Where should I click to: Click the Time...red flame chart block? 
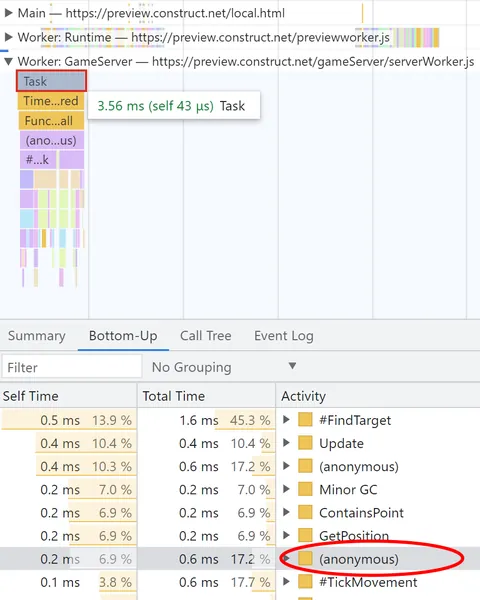pos(51,101)
